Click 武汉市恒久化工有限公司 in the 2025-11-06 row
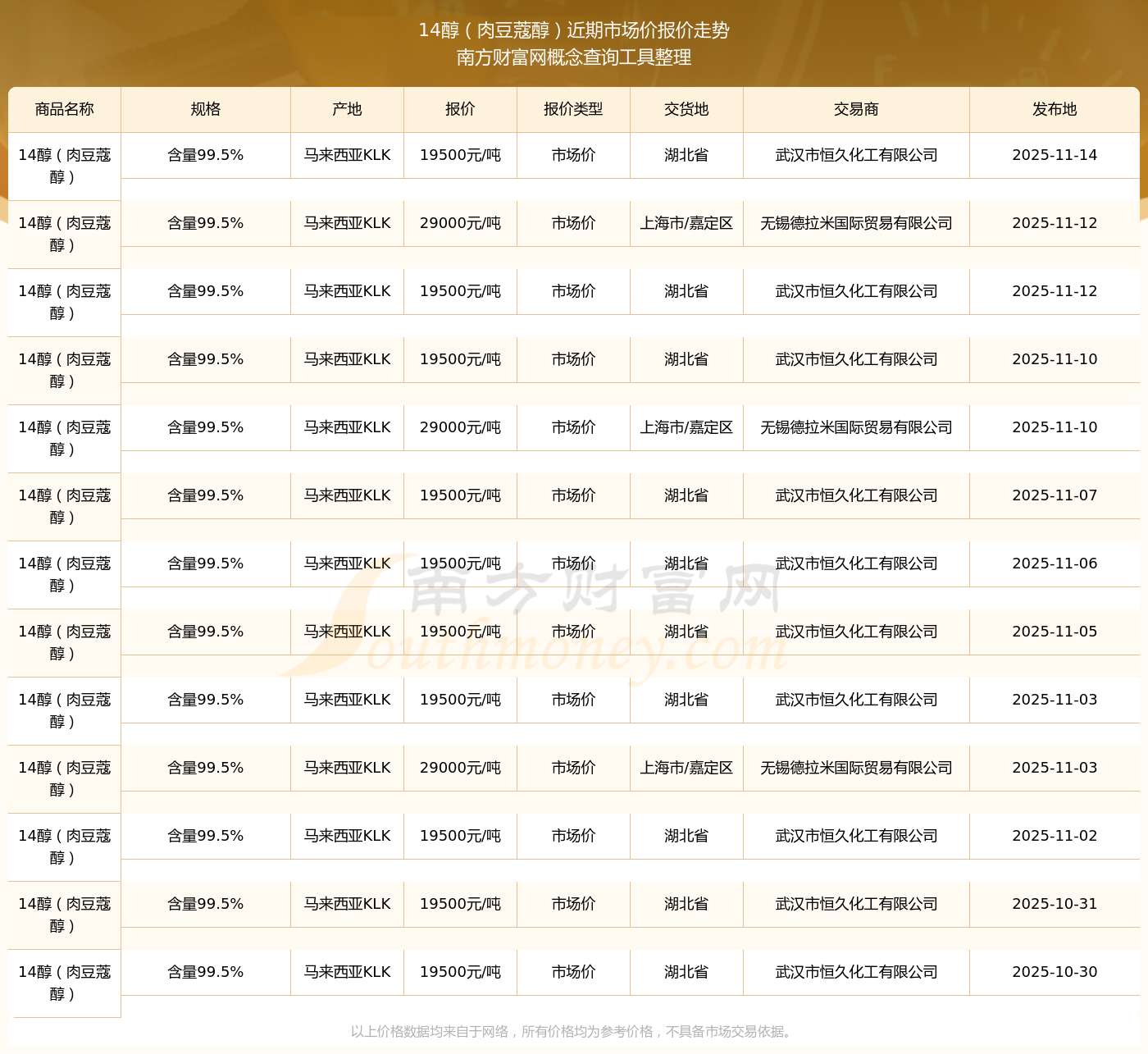 (857, 564)
